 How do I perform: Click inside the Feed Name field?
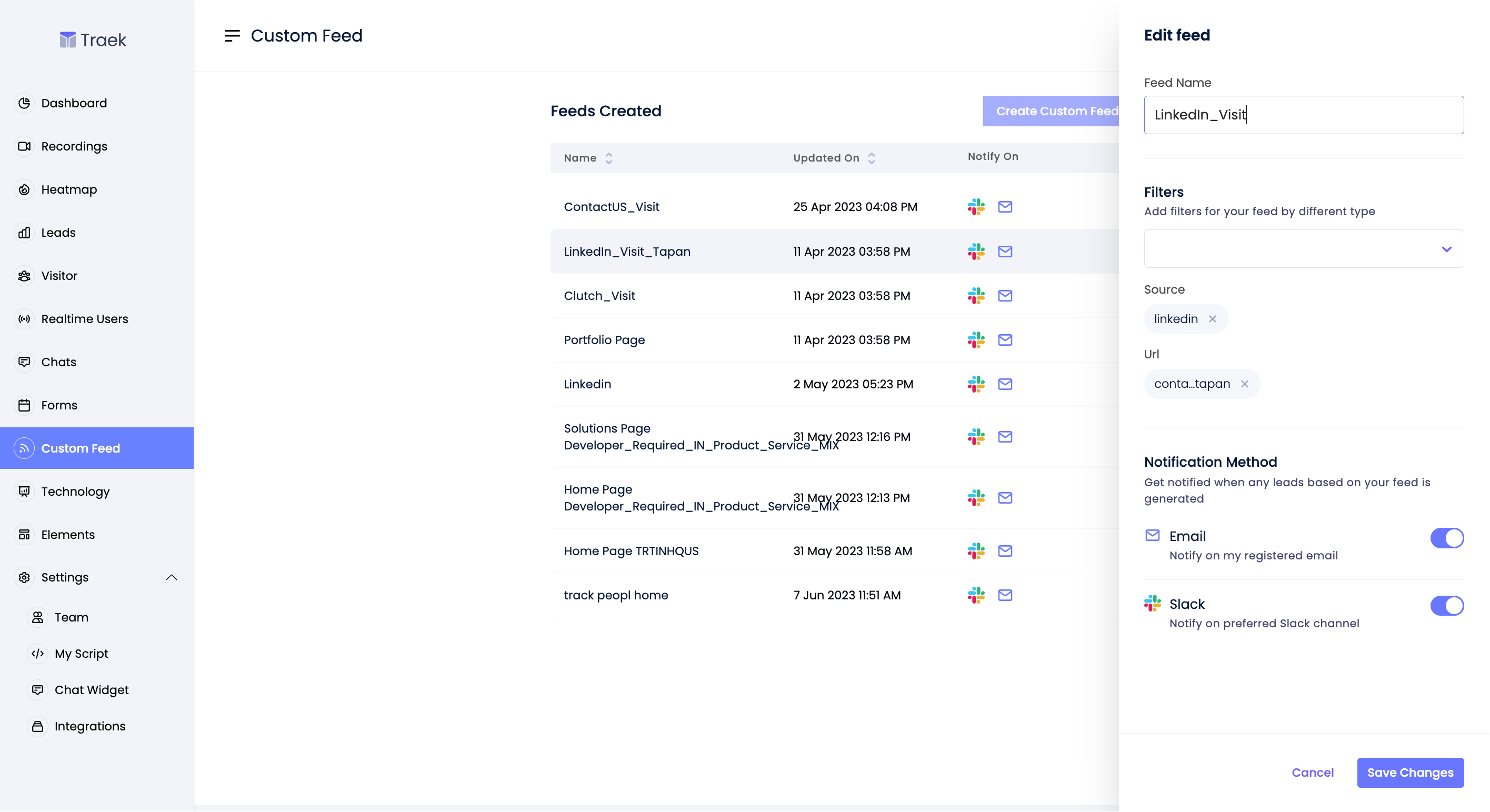pos(1304,115)
